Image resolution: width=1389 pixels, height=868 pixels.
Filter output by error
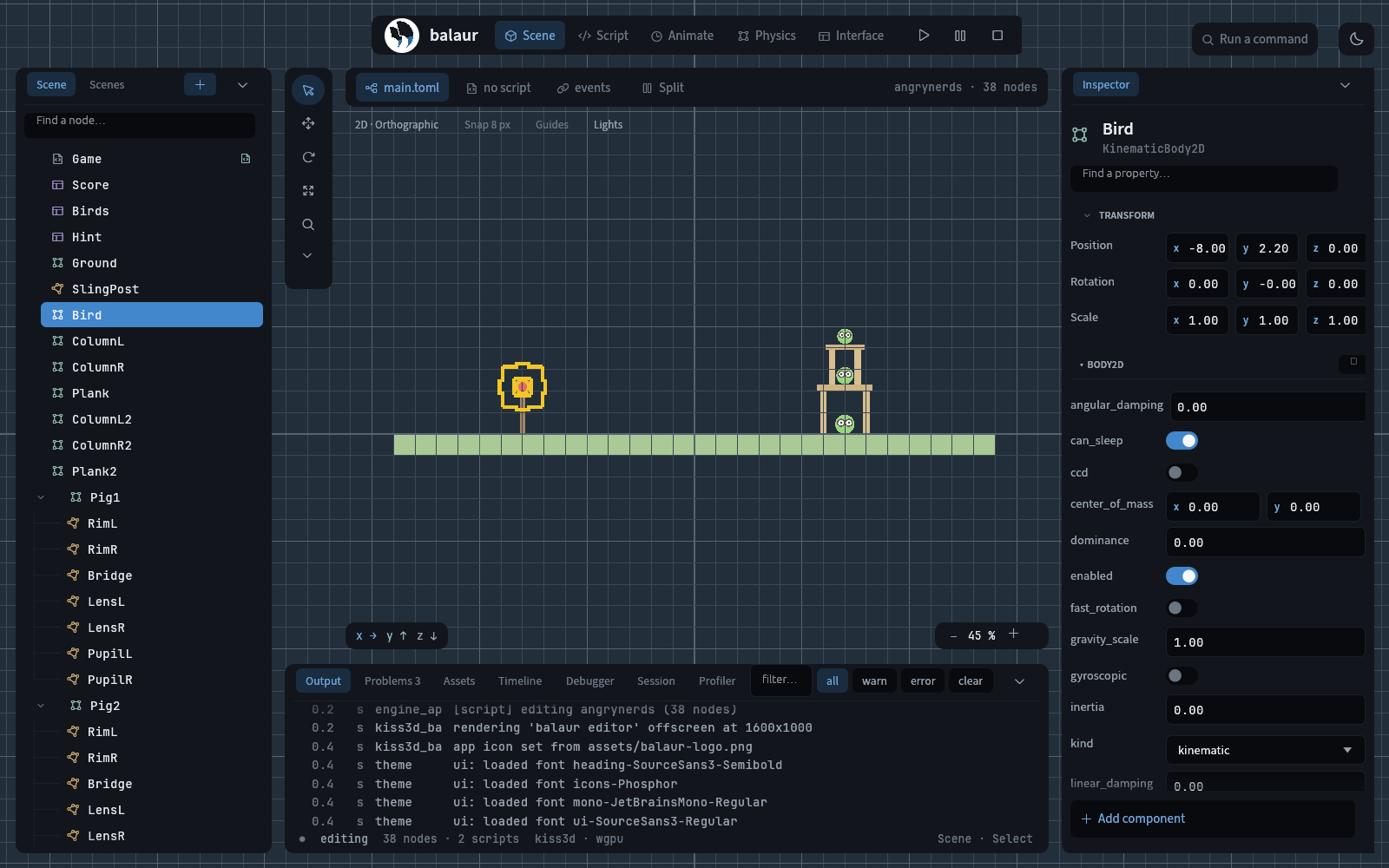pos(923,681)
